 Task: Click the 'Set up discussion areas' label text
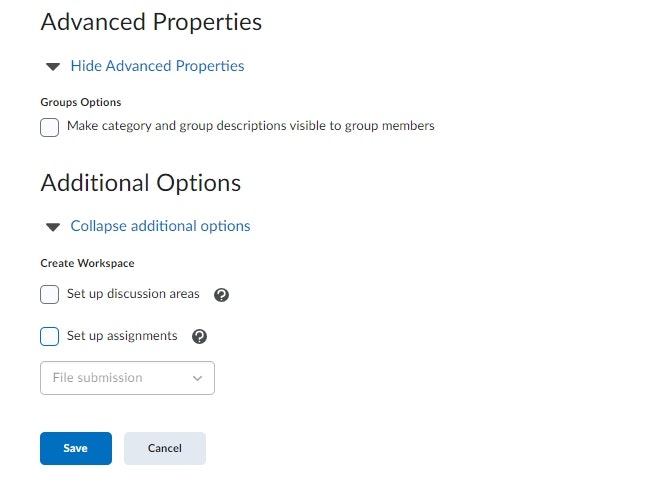click(133, 294)
